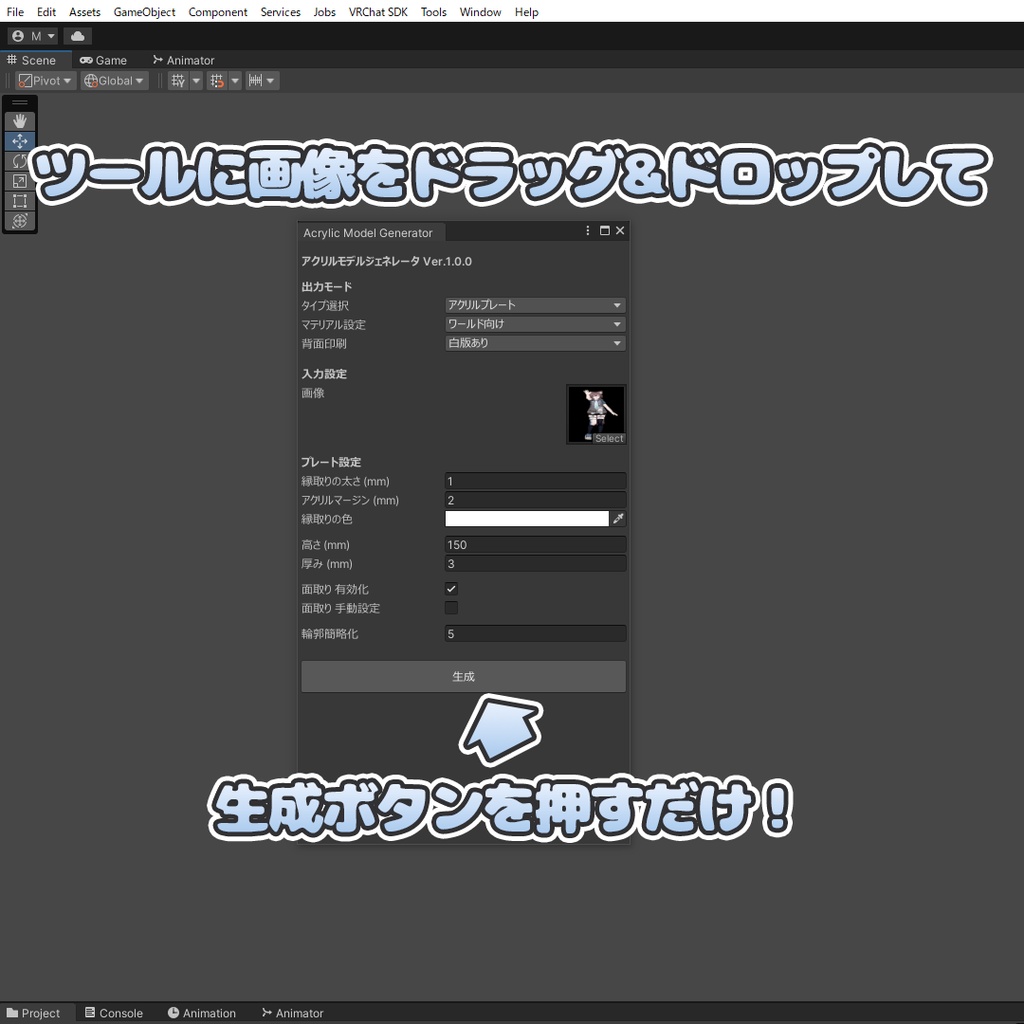1024x1024 pixels.
Task: Open the VRChat SDK menu
Action: (377, 12)
